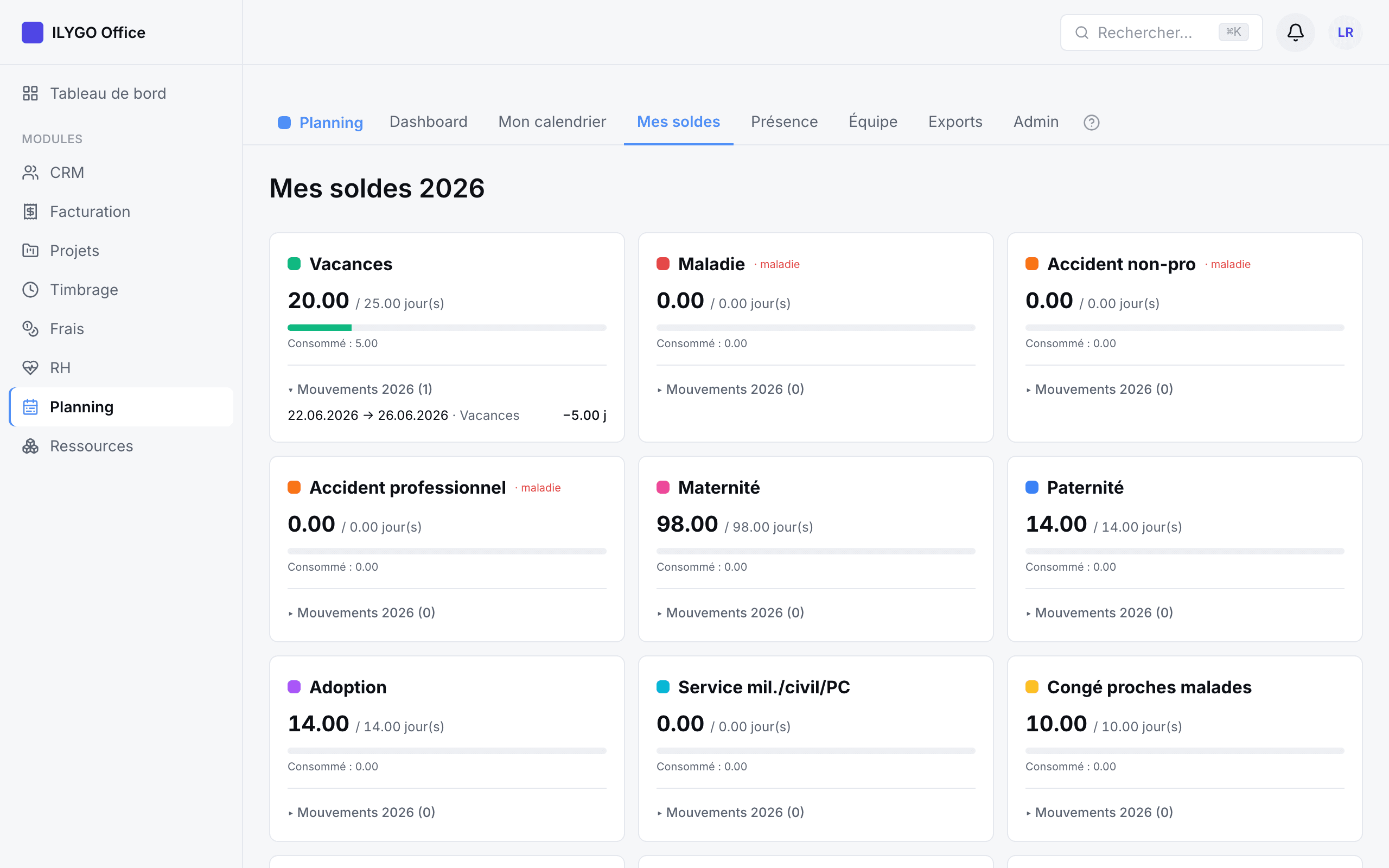Click the Tableau de bord grid icon
The image size is (1389, 868).
(30, 93)
